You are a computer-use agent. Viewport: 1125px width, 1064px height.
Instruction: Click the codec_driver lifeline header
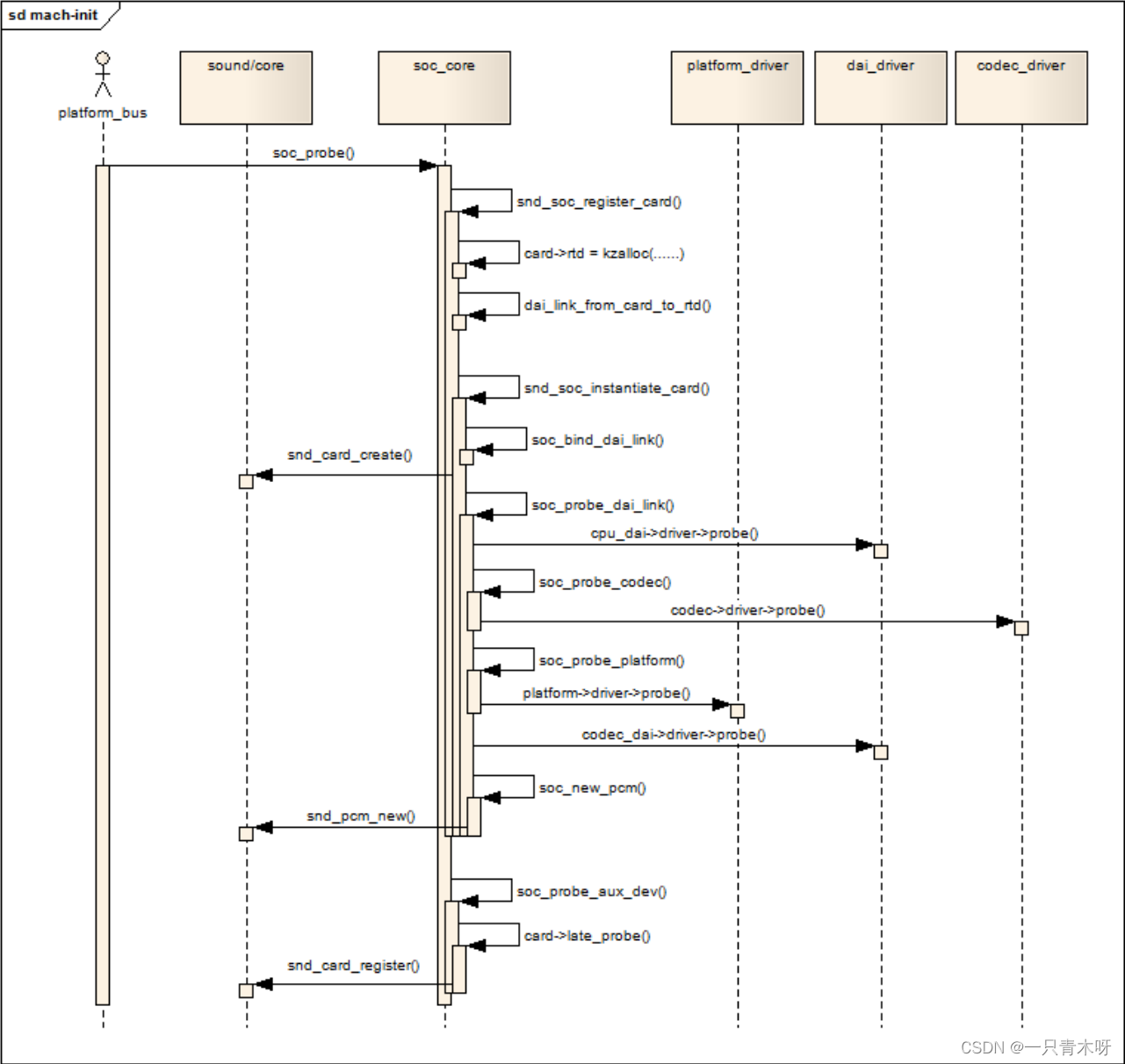click(x=1020, y=87)
